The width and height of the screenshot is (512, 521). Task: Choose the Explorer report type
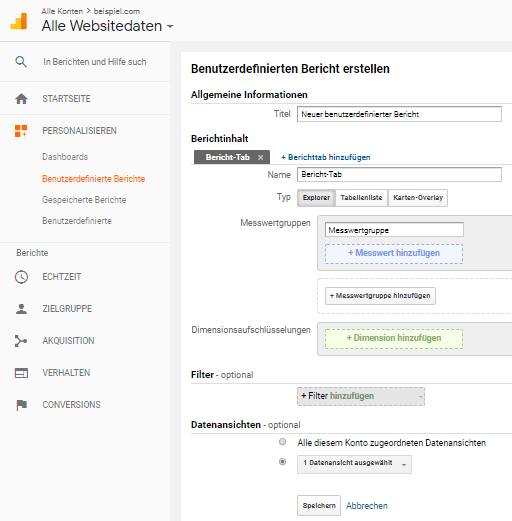coord(316,198)
